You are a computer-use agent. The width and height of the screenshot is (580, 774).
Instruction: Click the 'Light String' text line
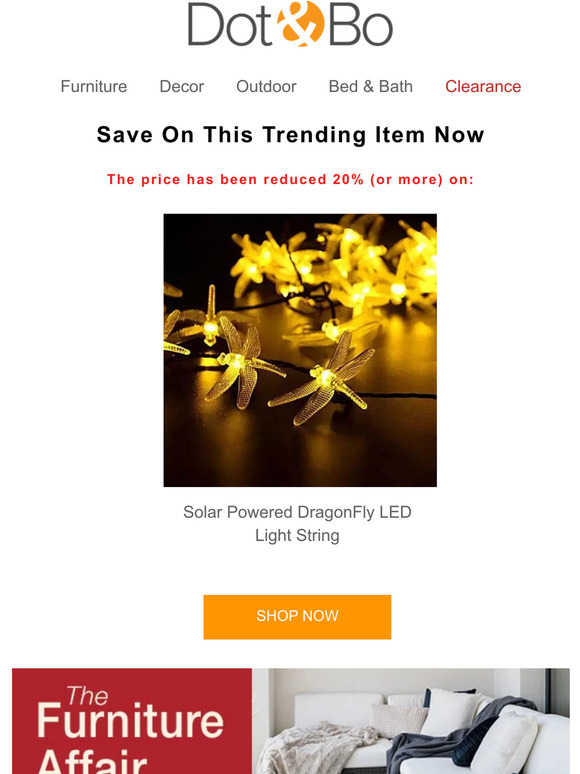pyautogui.click(x=297, y=536)
